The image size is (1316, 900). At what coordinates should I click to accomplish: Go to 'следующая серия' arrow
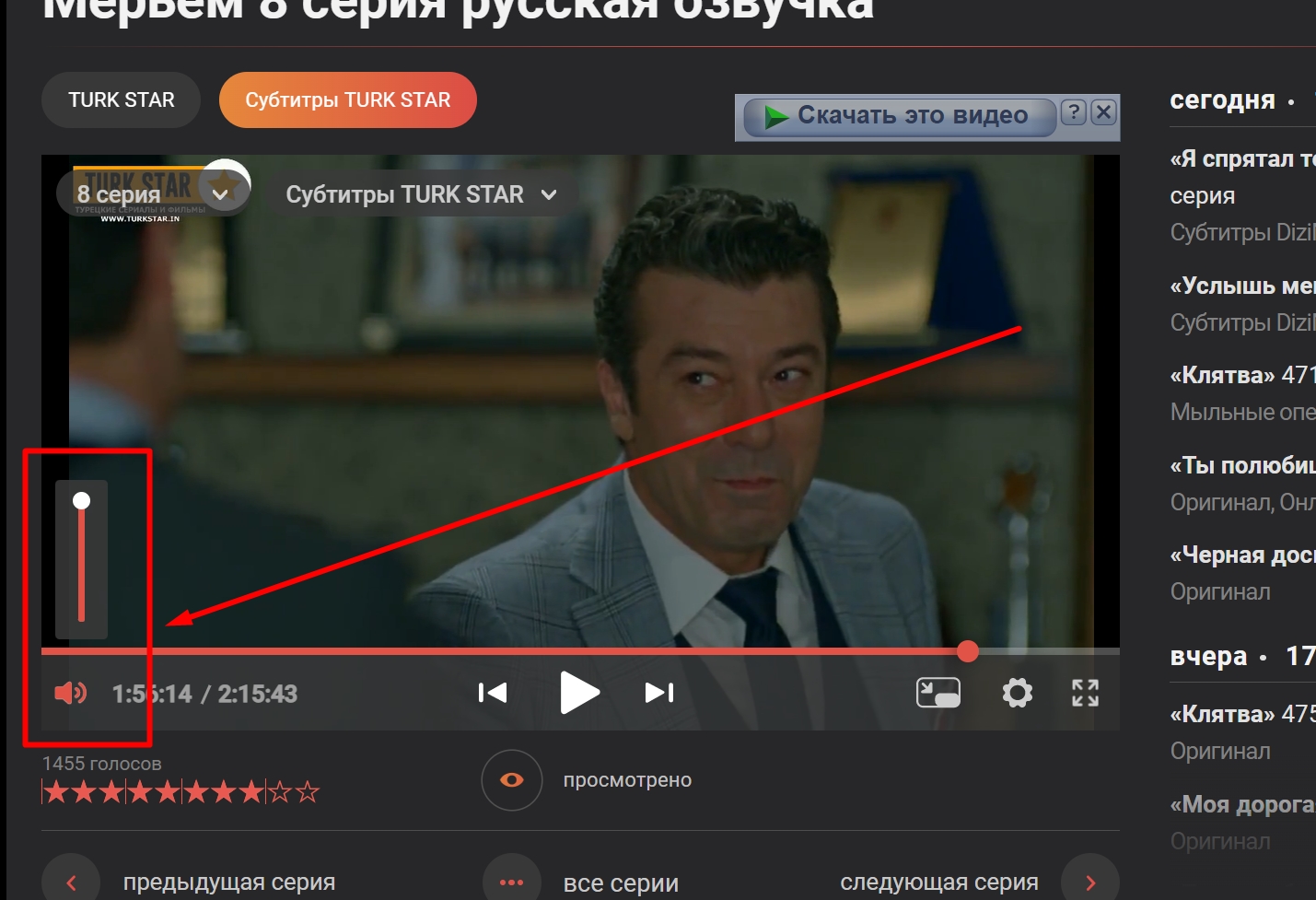[x=1089, y=882]
